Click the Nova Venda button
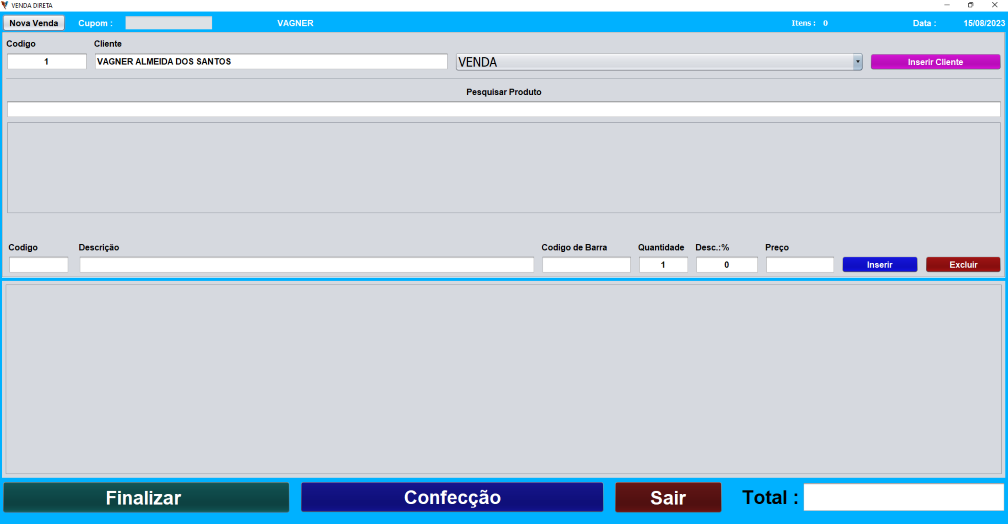 point(34,23)
